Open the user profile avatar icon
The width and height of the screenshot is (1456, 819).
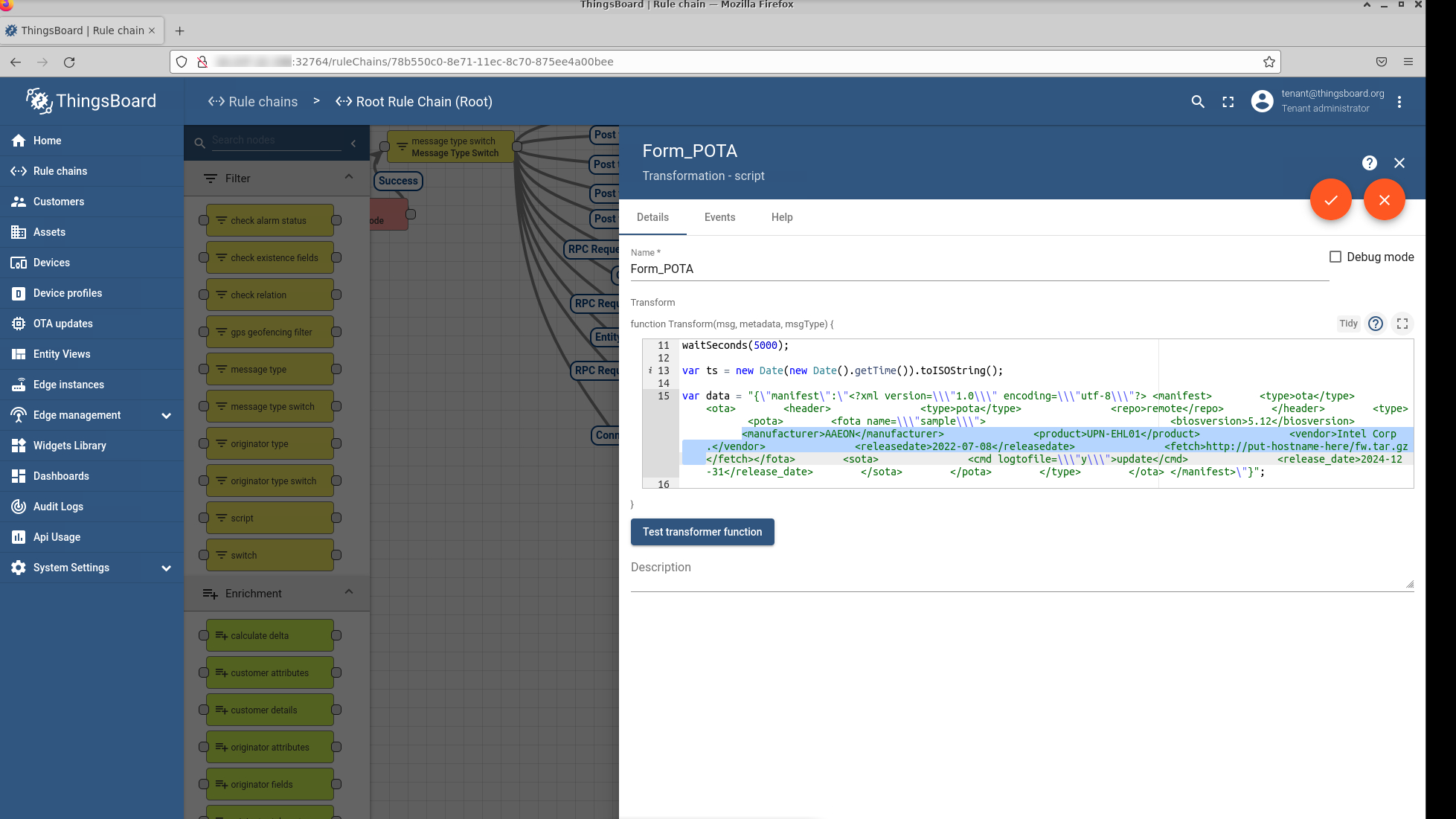pyautogui.click(x=1262, y=101)
